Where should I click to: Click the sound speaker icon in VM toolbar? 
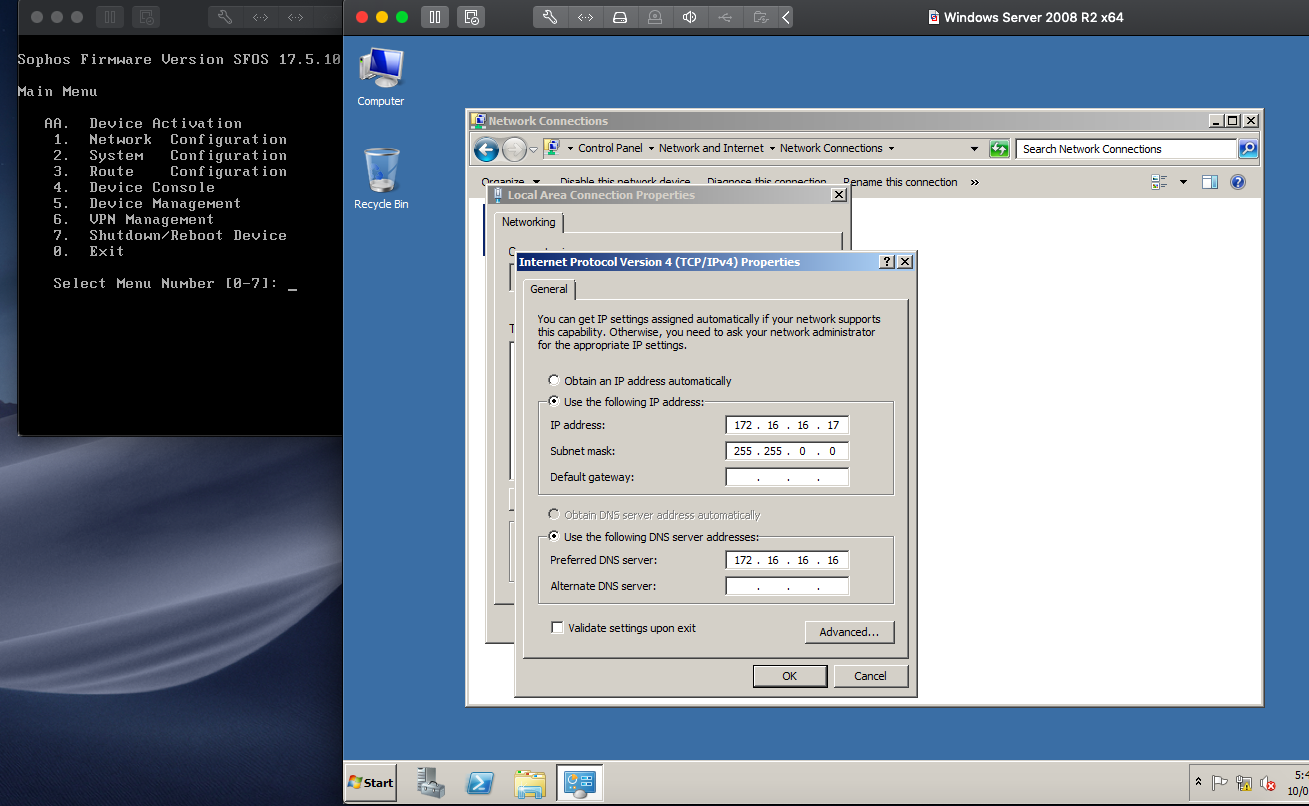tap(689, 17)
